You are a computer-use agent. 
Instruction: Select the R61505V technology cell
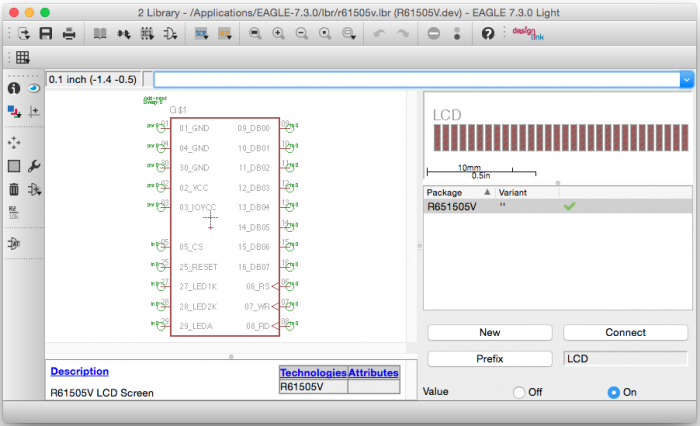pos(313,386)
